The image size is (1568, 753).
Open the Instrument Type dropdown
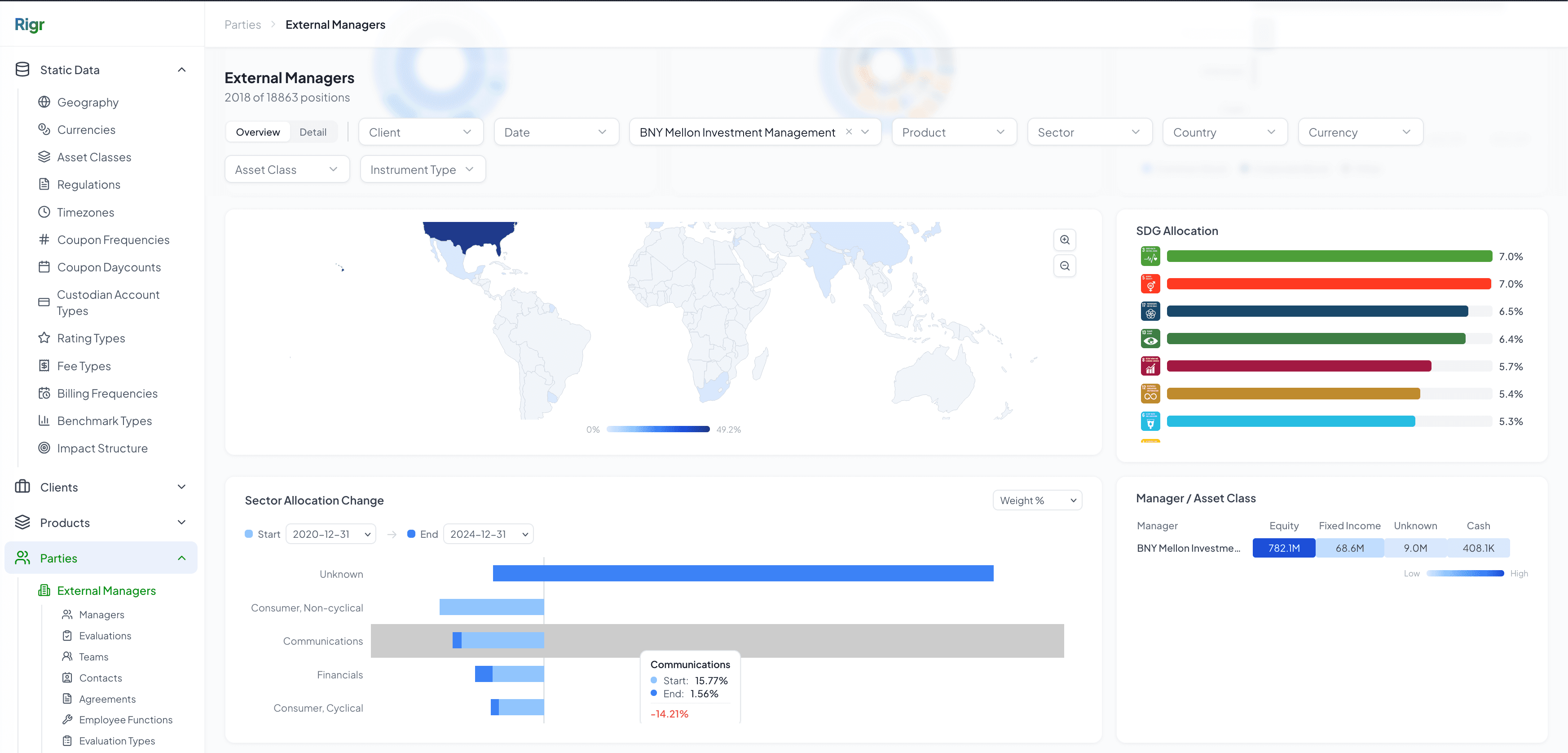[423, 169]
